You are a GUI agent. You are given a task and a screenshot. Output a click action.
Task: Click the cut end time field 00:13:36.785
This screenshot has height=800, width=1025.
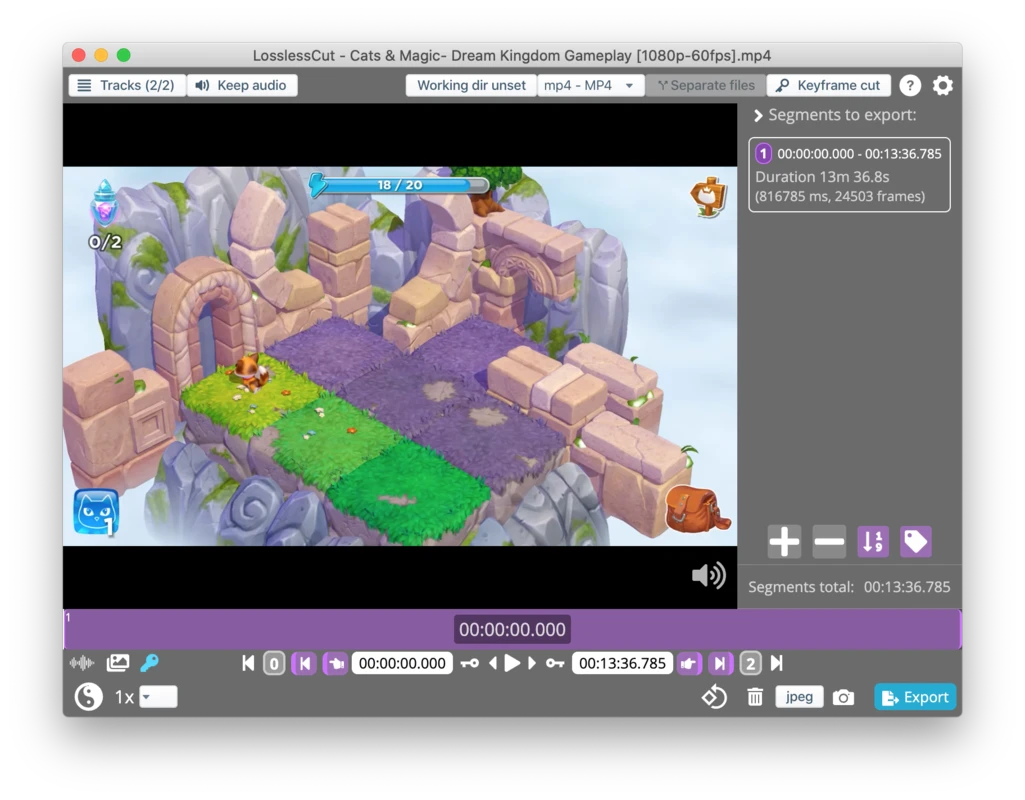point(622,663)
